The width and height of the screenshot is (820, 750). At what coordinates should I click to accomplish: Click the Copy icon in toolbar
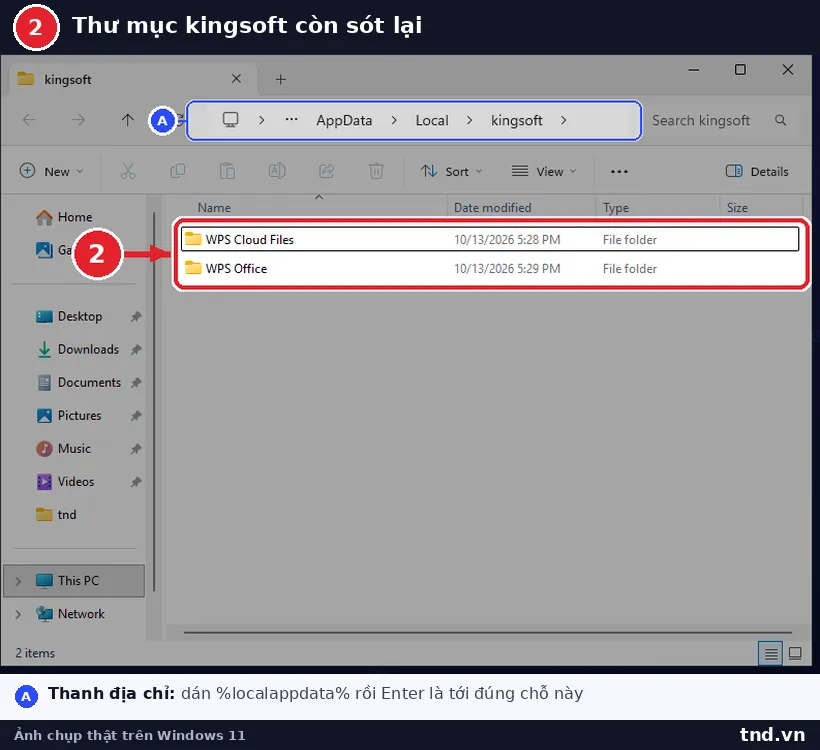tap(178, 171)
